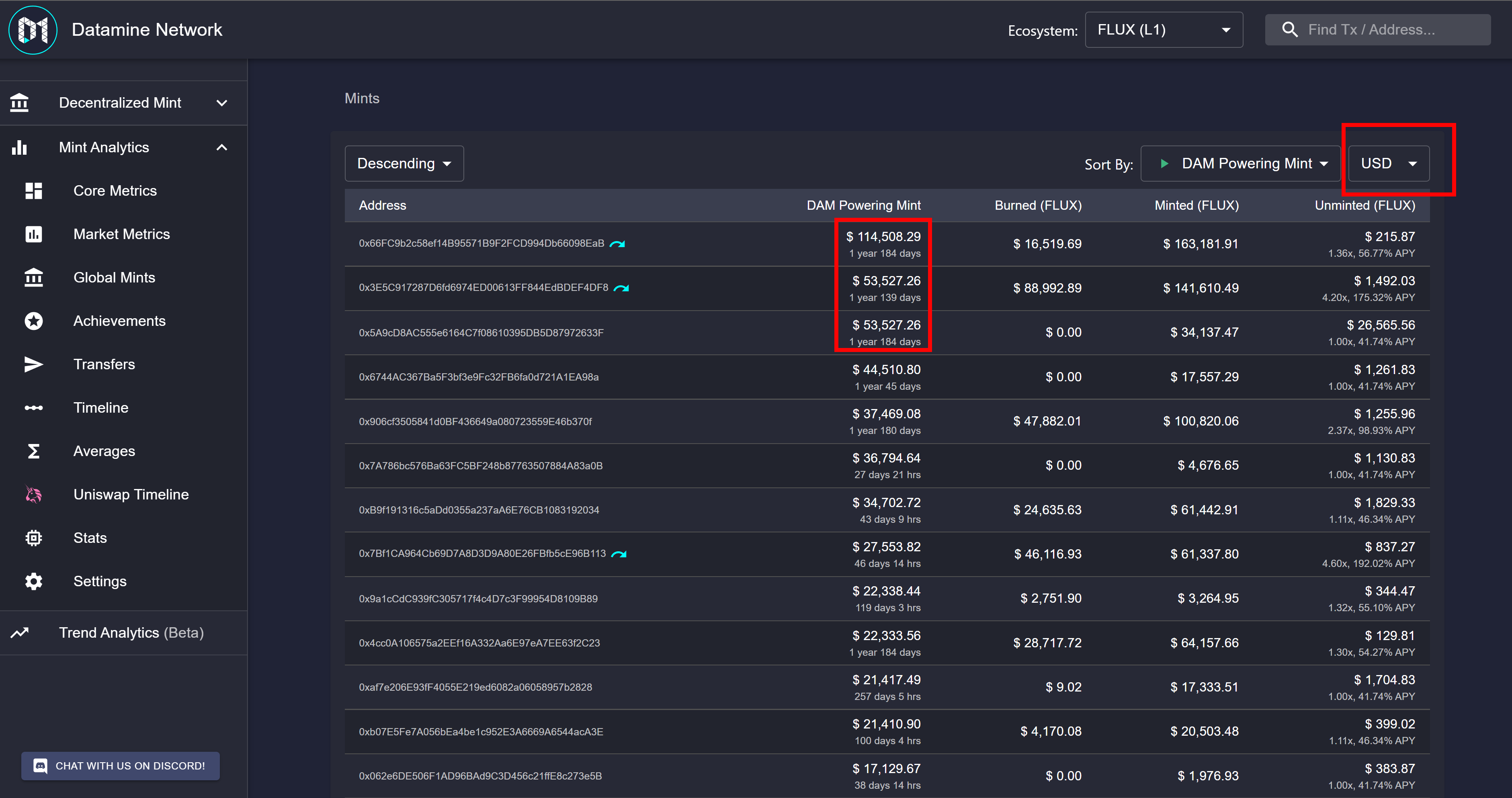Click the Timeline dots icon
The width and height of the screenshot is (1512, 798).
pos(33,408)
